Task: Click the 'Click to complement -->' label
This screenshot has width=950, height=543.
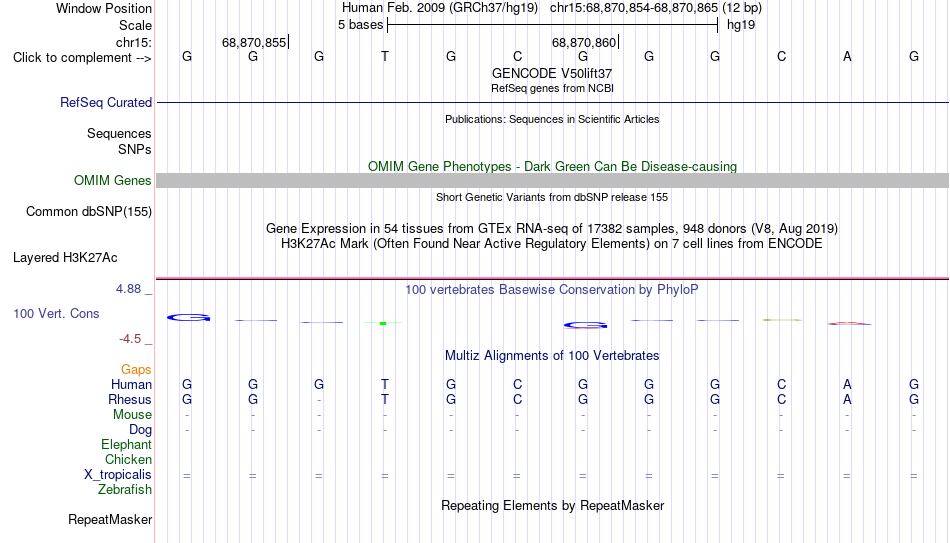Action: coord(82,58)
